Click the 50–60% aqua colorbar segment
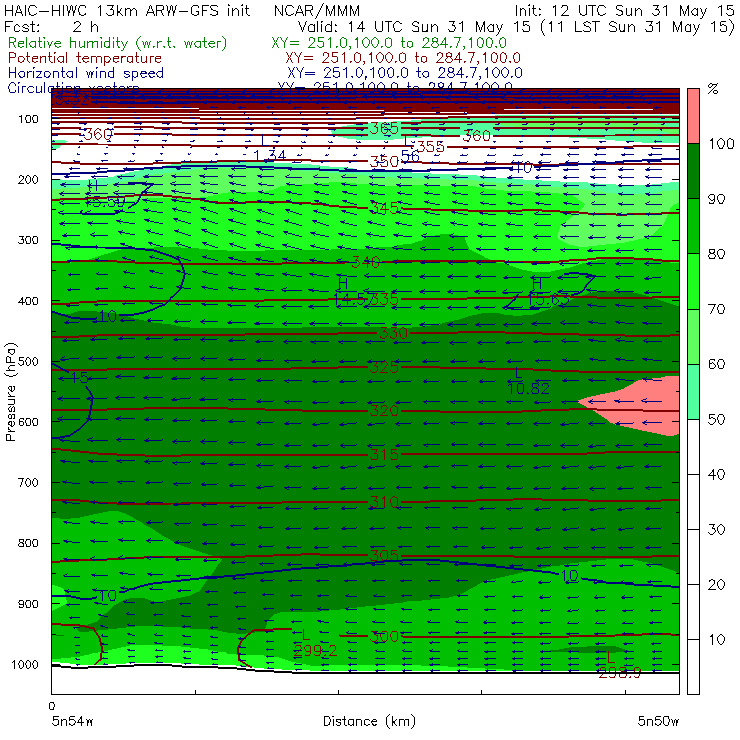The image size is (740, 740). pyautogui.click(x=693, y=392)
